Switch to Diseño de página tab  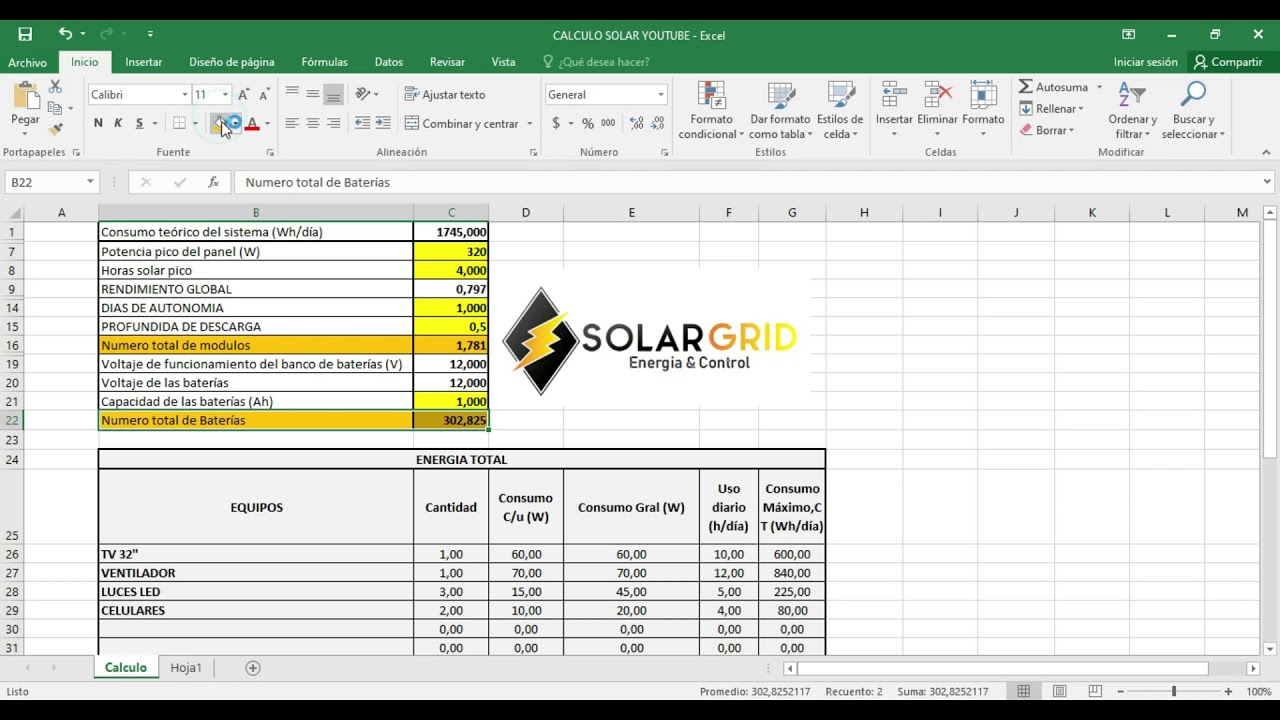coord(231,62)
